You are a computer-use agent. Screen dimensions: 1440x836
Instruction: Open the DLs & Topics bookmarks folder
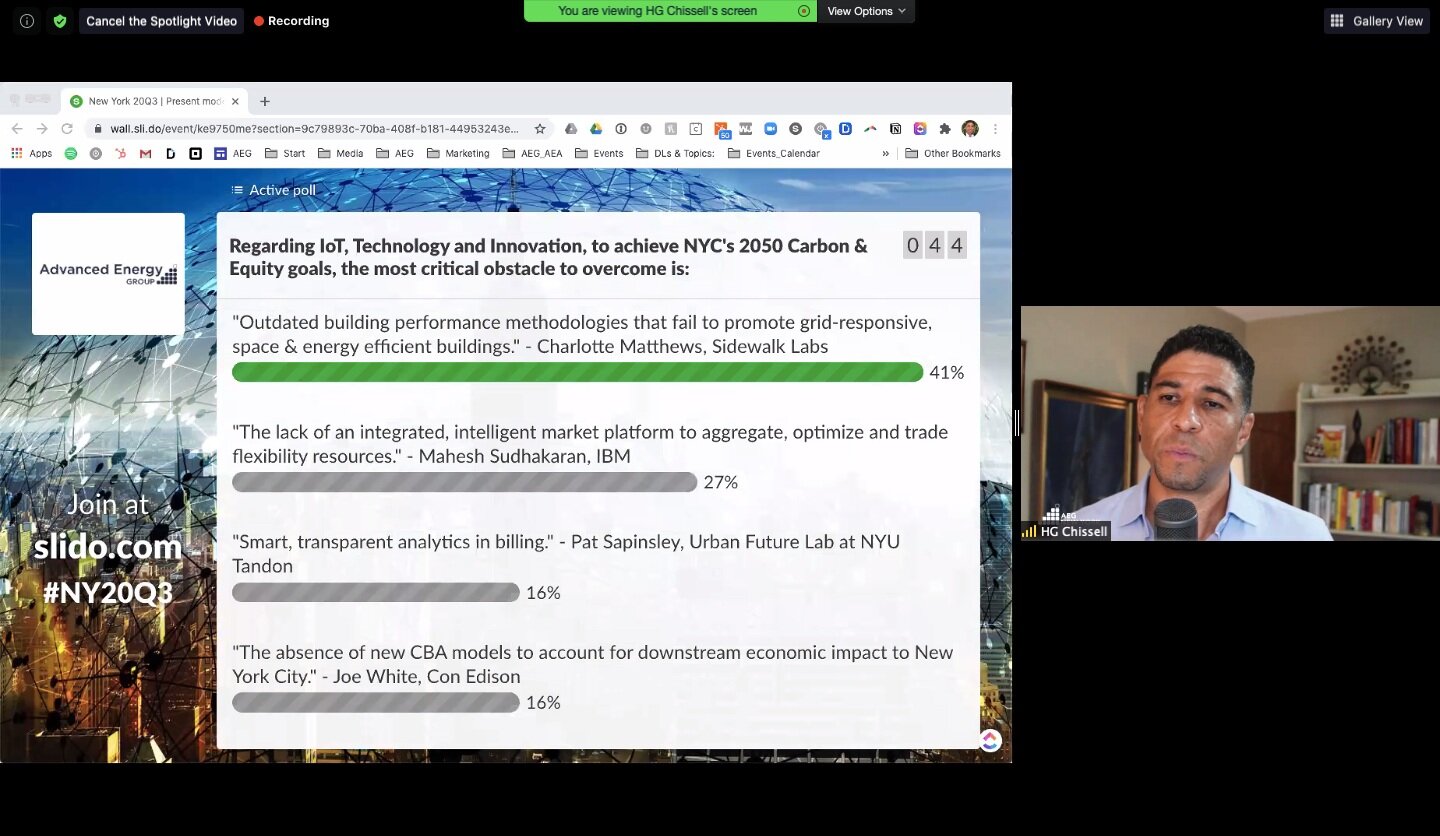(x=675, y=154)
